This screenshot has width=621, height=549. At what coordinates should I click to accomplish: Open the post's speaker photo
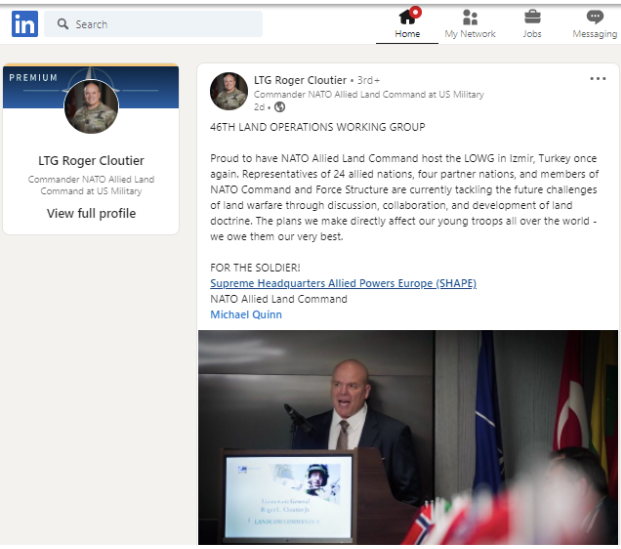coord(408,437)
